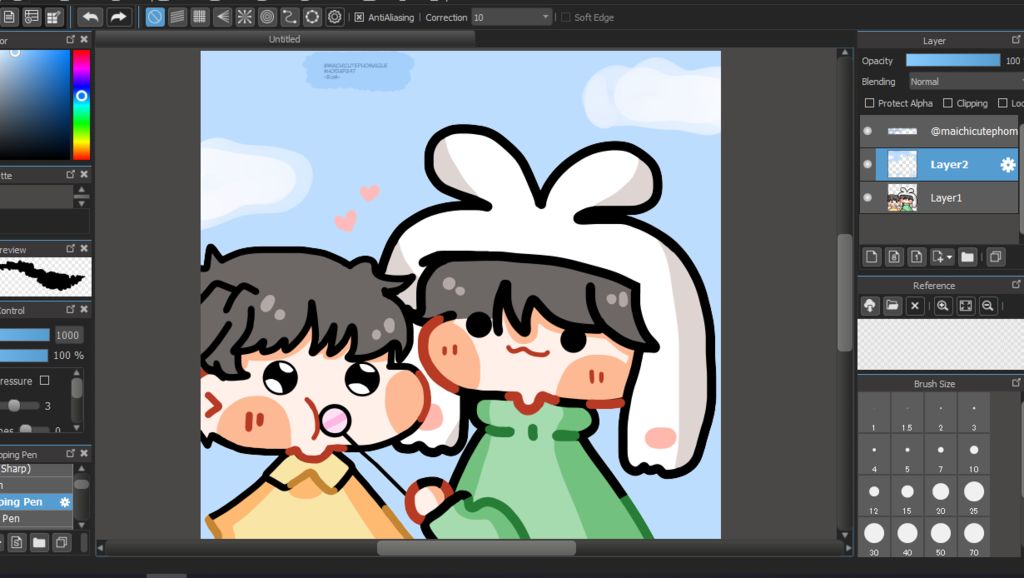Choose brush size 40 preset
This screenshot has height=578, width=1024.
coord(907,538)
